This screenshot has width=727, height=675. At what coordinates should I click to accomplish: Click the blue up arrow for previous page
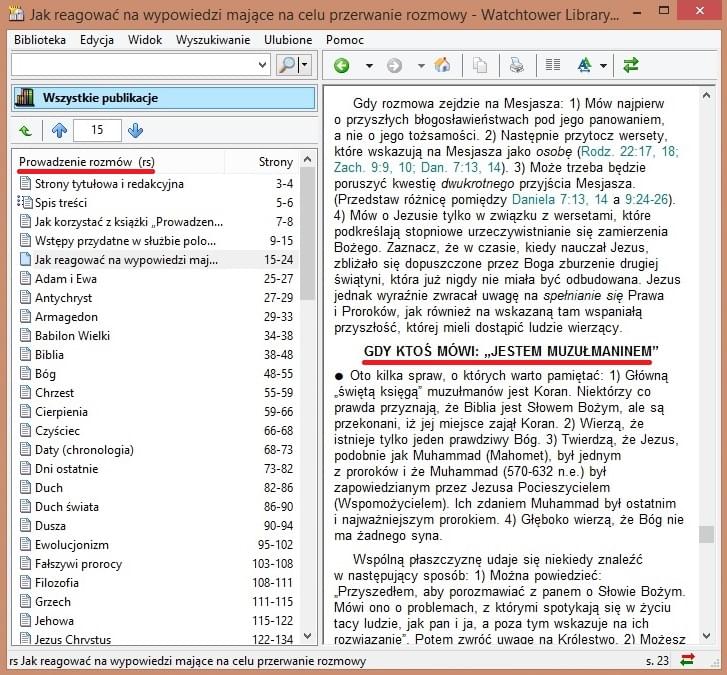pos(59,130)
